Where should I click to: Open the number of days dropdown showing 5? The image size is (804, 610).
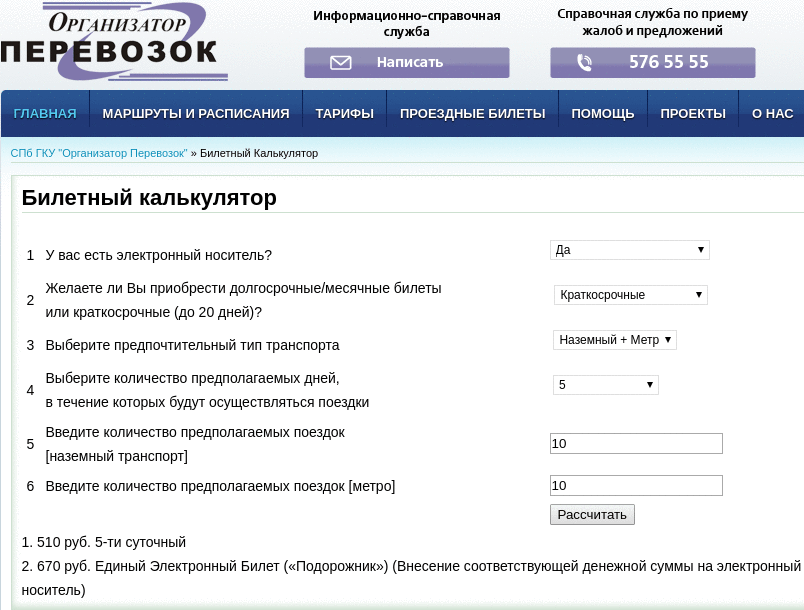pos(605,385)
